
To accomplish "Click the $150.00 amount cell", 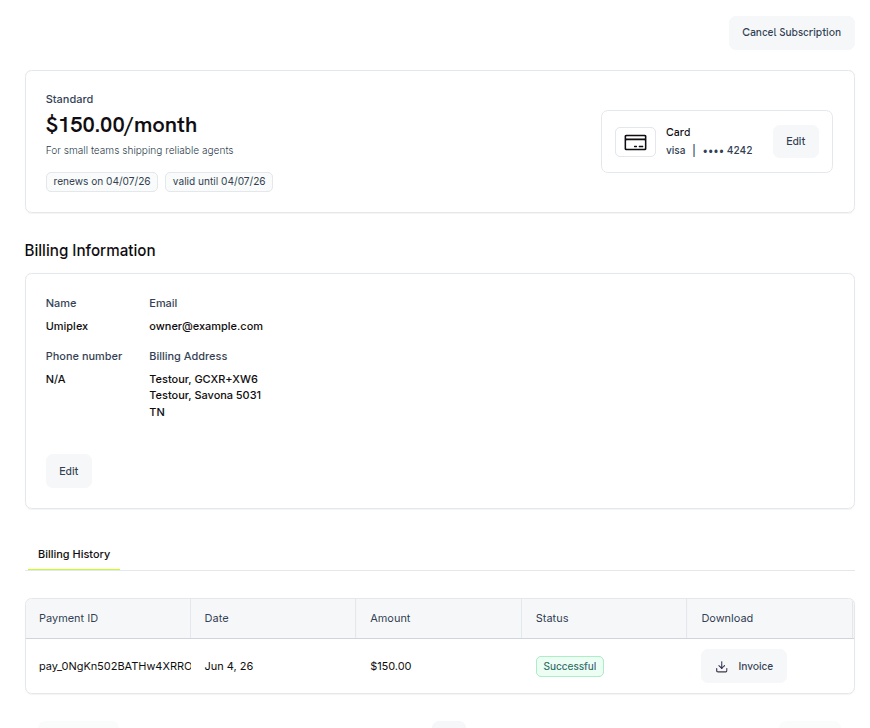I will tap(391, 666).
